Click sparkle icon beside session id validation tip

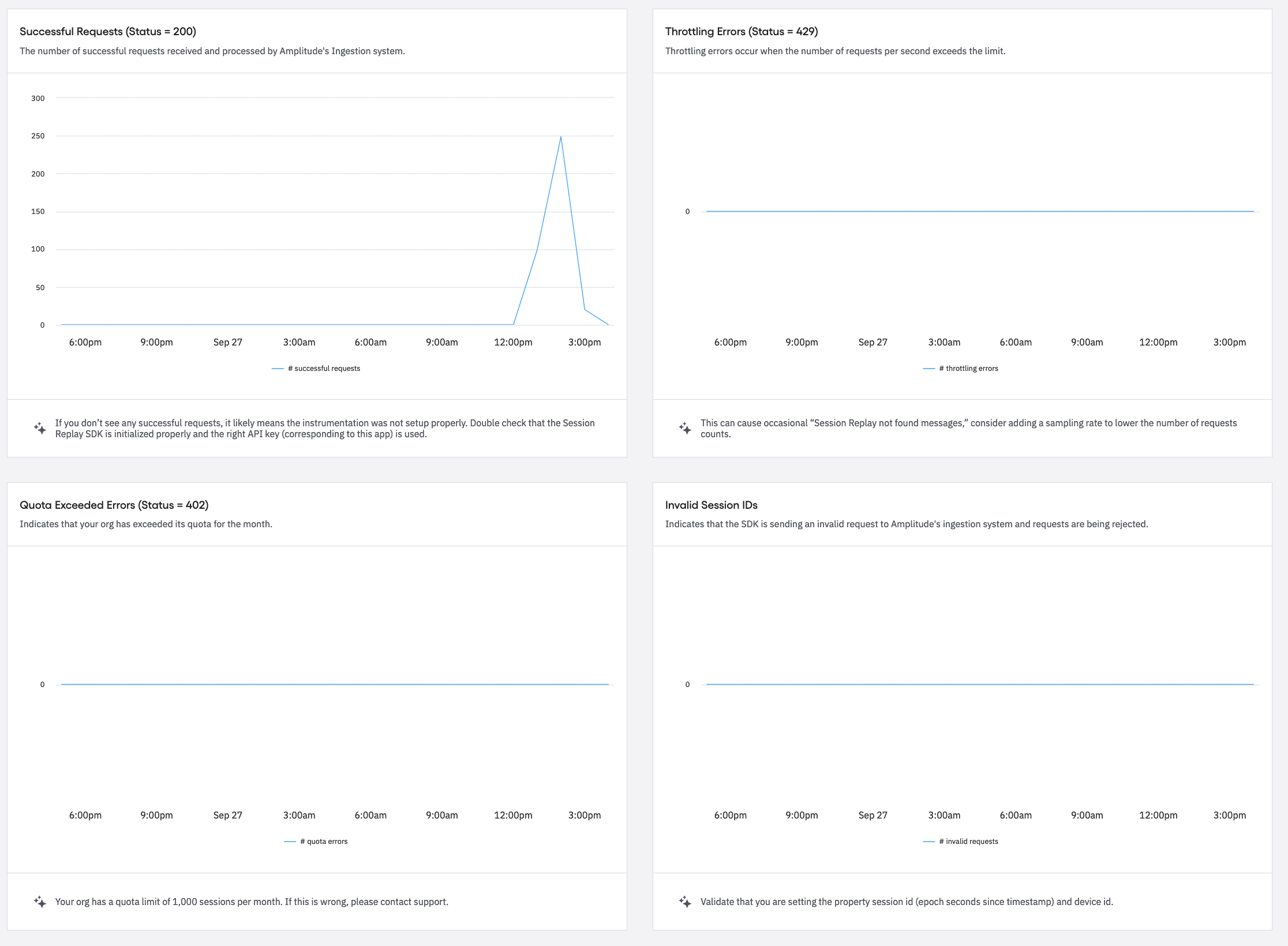pyautogui.click(x=685, y=902)
